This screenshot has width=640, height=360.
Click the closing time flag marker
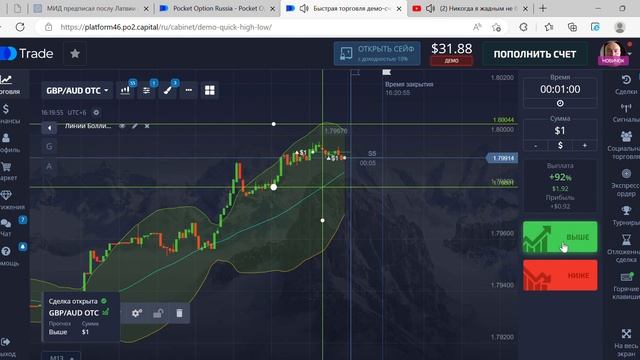click(x=387, y=72)
